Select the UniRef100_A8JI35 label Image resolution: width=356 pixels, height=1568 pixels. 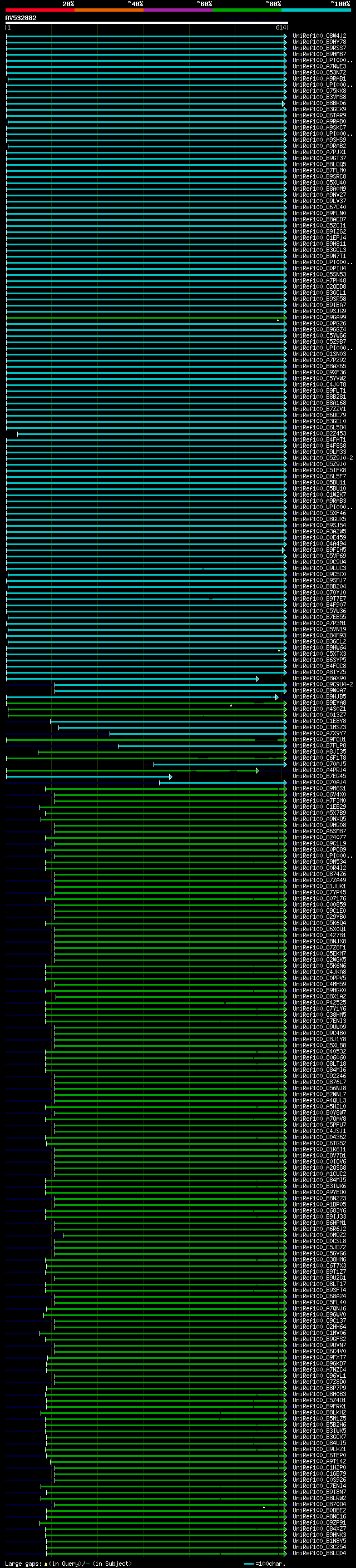click(319, 752)
